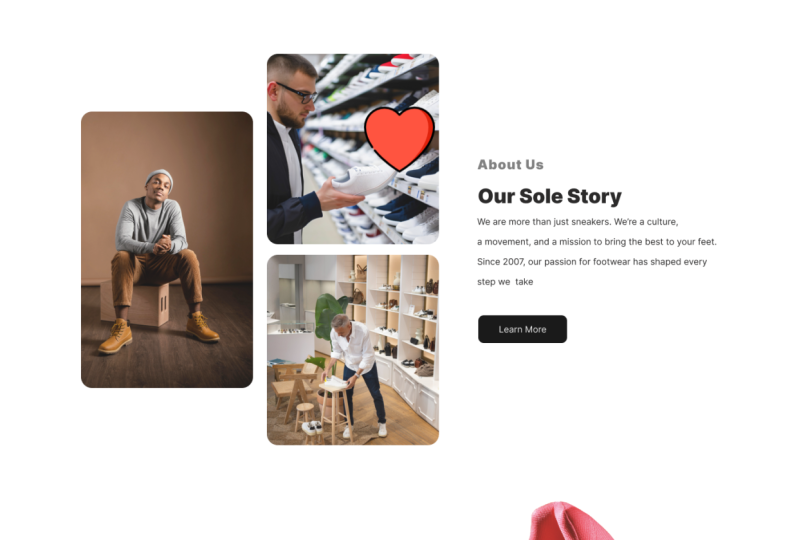Click the gray beanie on the seated man
The image size is (799, 540).
coord(159,178)
